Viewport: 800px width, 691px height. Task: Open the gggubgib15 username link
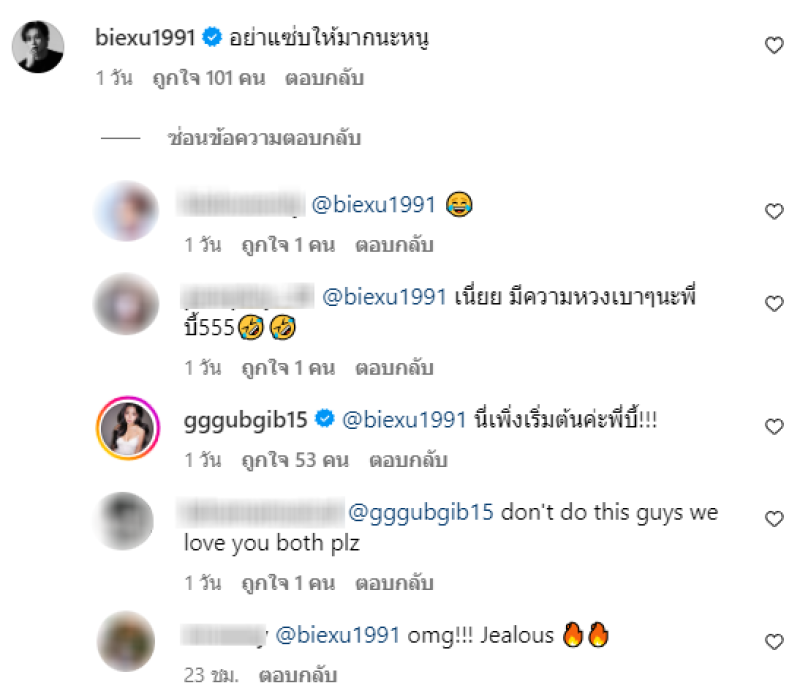(x=245, y=420)
